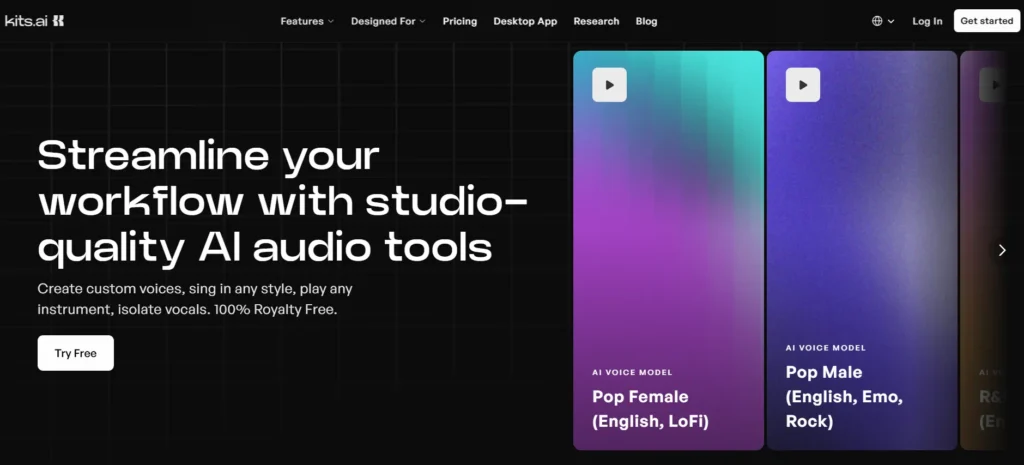Expand the Designed For menu
Screen dimensions: 1024x465
tap(388, 21)
